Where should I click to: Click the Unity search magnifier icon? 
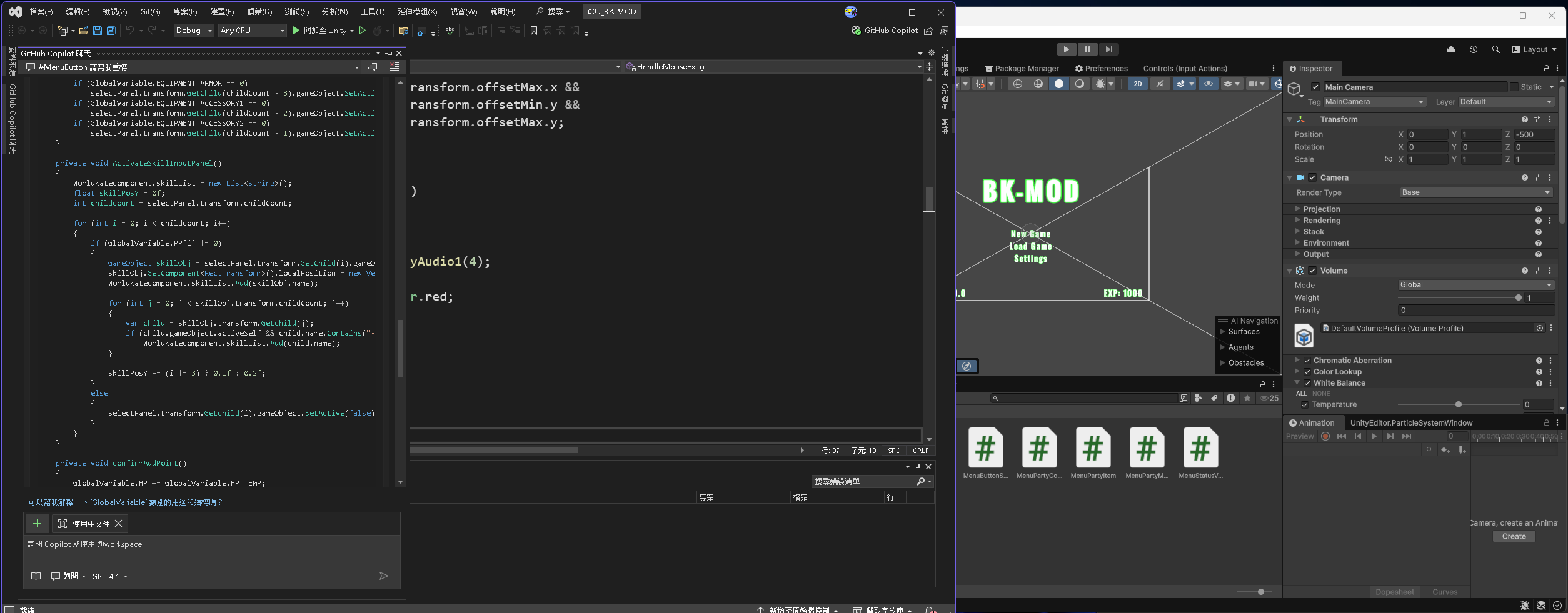point(1496,49)
